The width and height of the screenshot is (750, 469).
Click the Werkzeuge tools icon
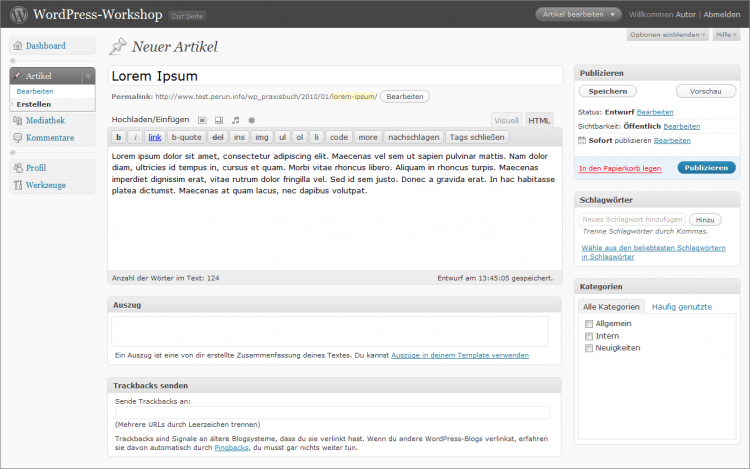point(18,186)
